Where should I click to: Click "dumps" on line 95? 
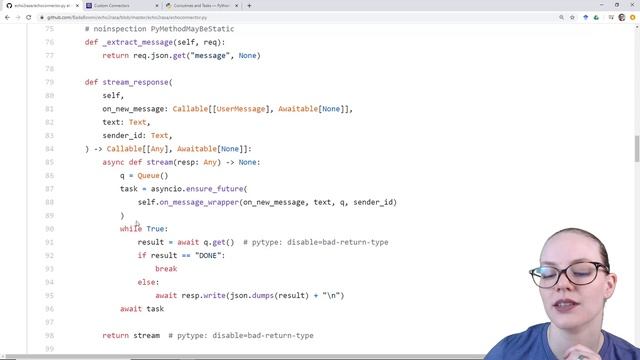262,296
